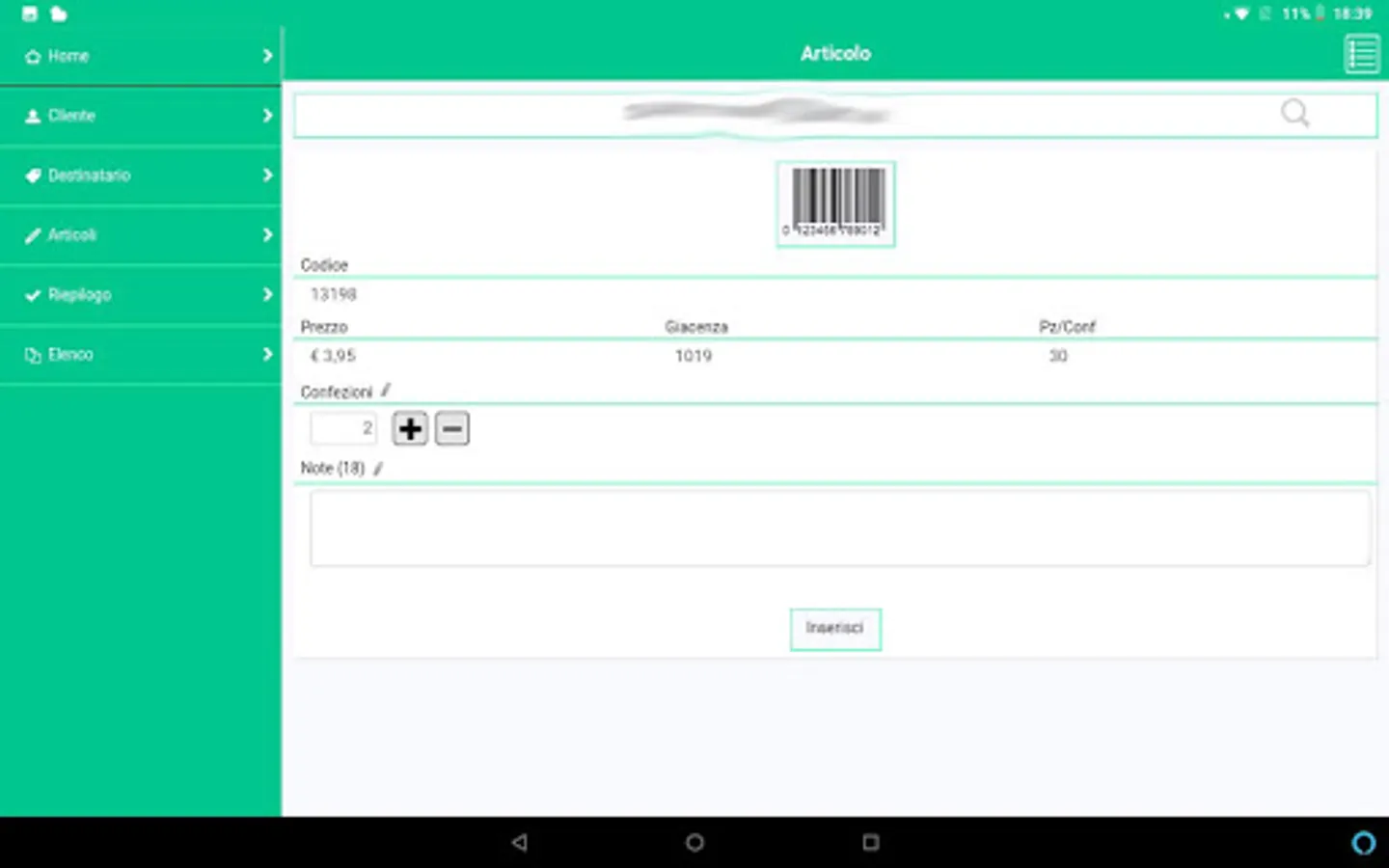
Task: Decrease Confezioni with minus button
Action: coord(452,428)
